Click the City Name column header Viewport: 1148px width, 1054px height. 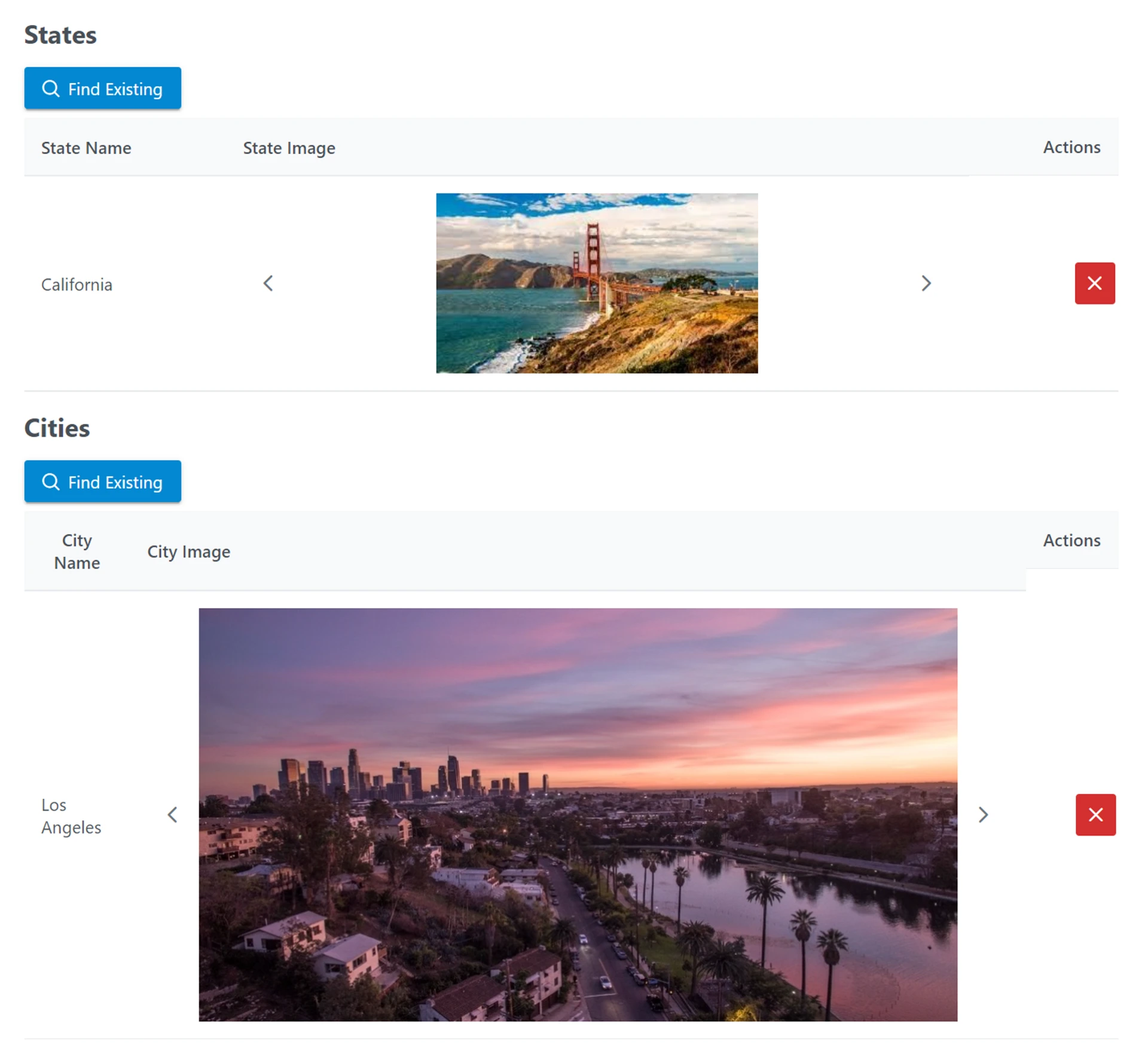tap(77, 551)
